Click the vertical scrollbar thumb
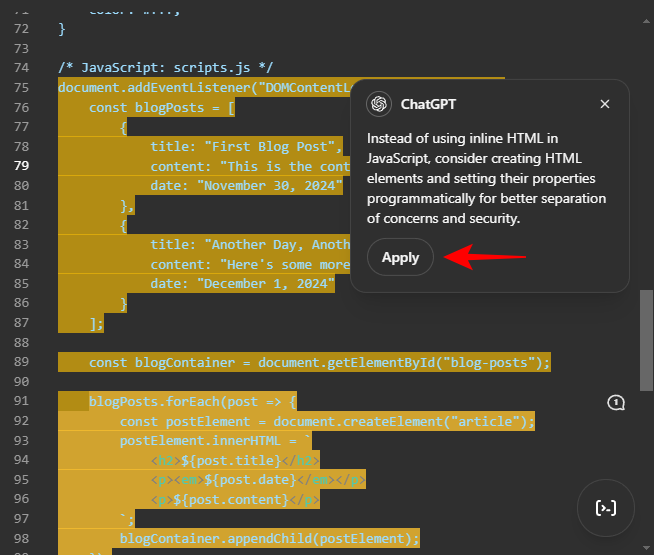 (646, 340)
